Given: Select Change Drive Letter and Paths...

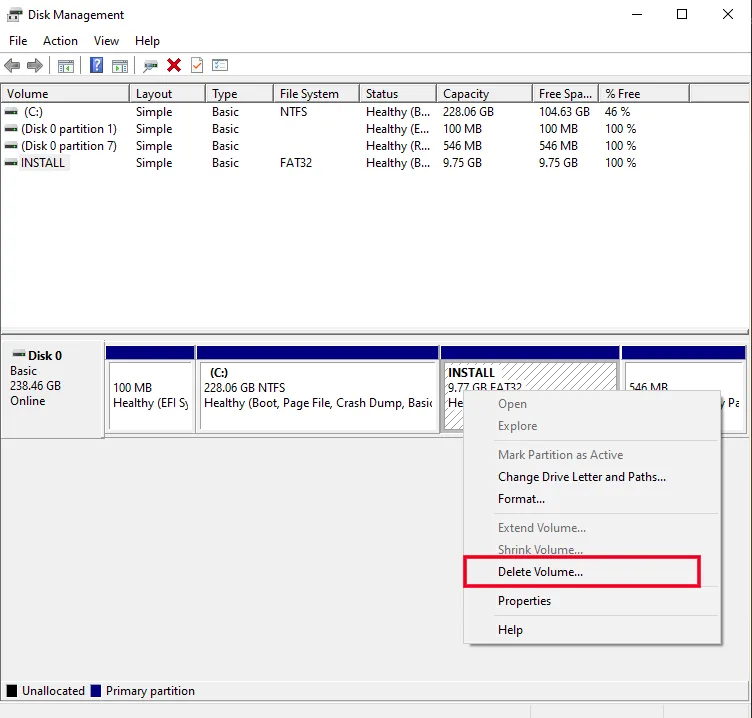Looking at the screenshot, I should coord(581,477).
